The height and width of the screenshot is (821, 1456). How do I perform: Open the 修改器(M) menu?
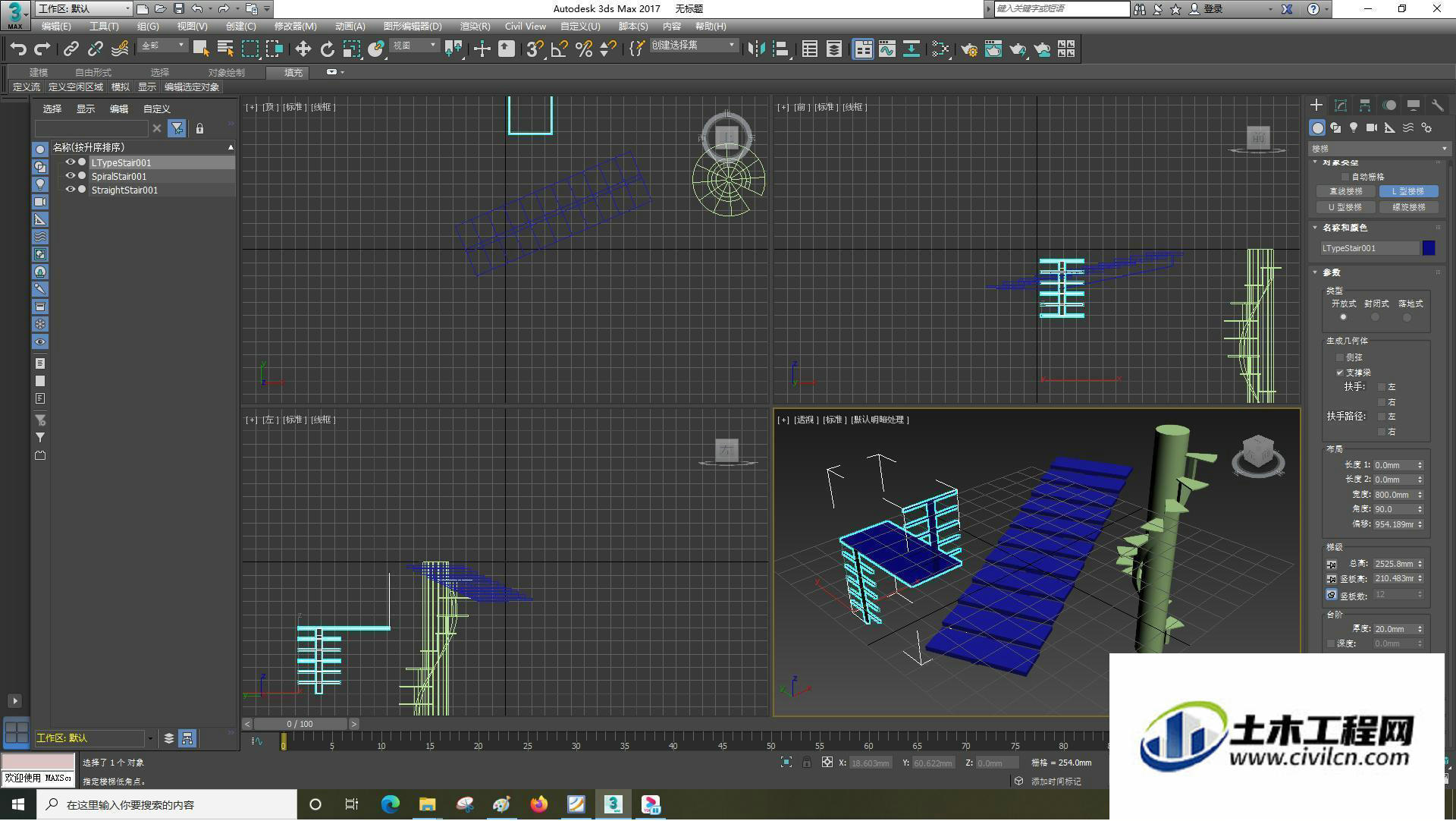(x=295, y=27)
